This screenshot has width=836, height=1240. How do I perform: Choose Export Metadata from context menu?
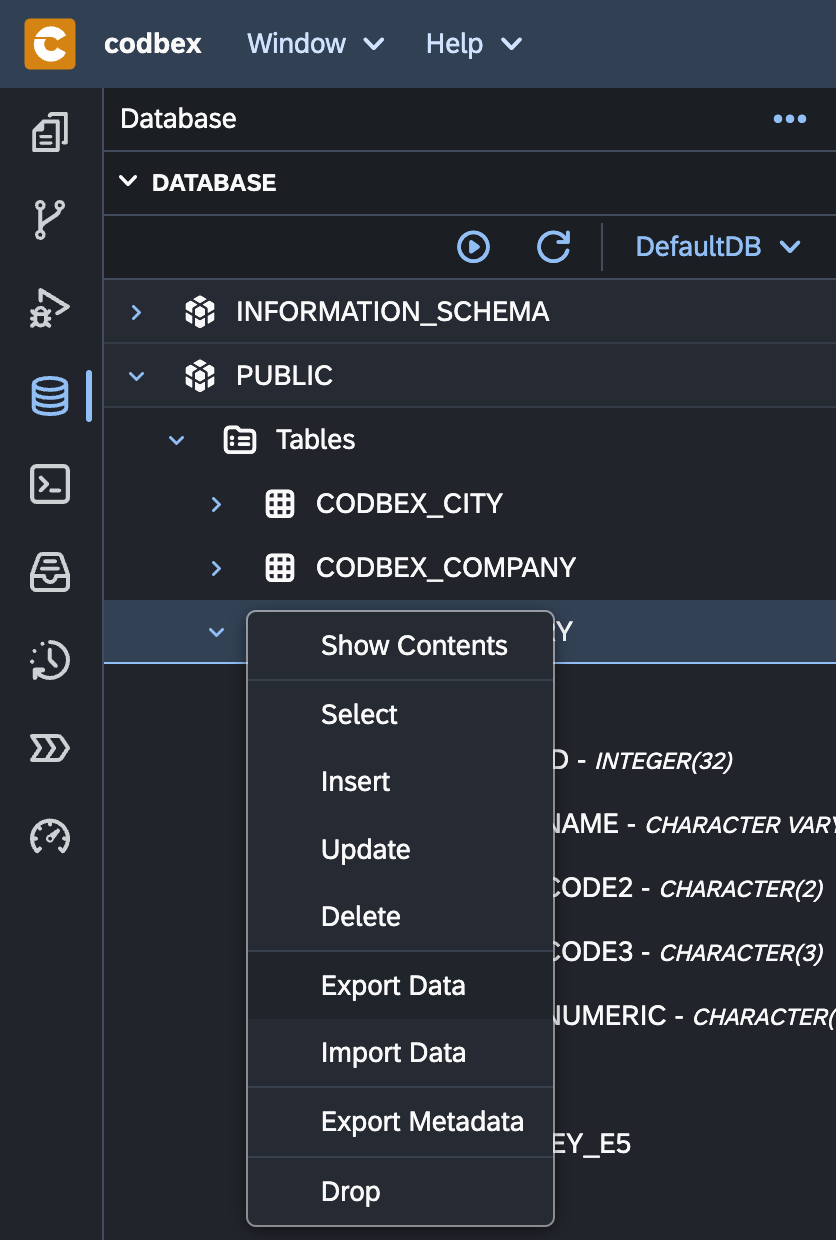pos(400,1122)
